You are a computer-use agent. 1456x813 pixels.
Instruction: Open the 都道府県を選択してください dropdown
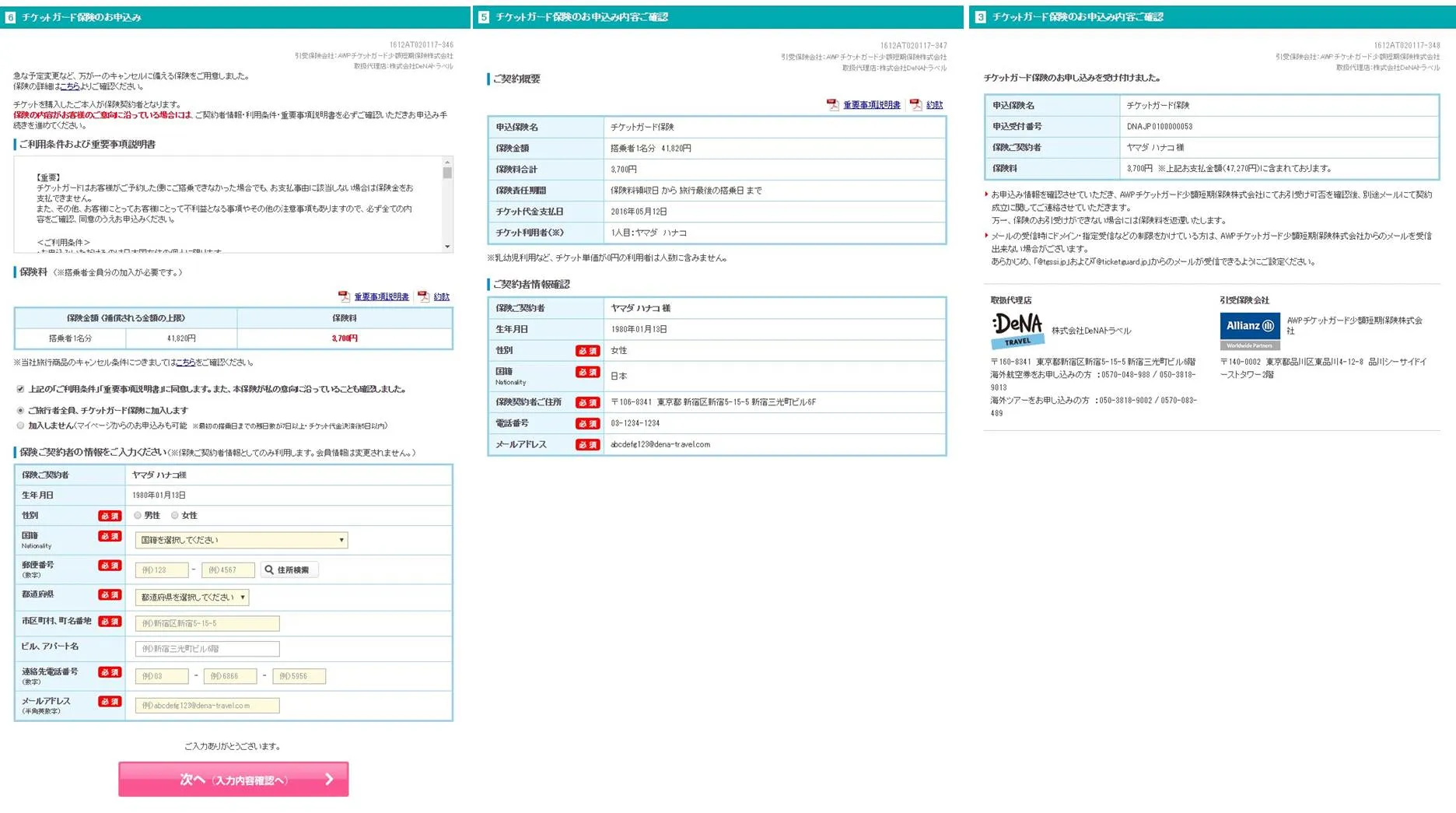pos(192,597)
